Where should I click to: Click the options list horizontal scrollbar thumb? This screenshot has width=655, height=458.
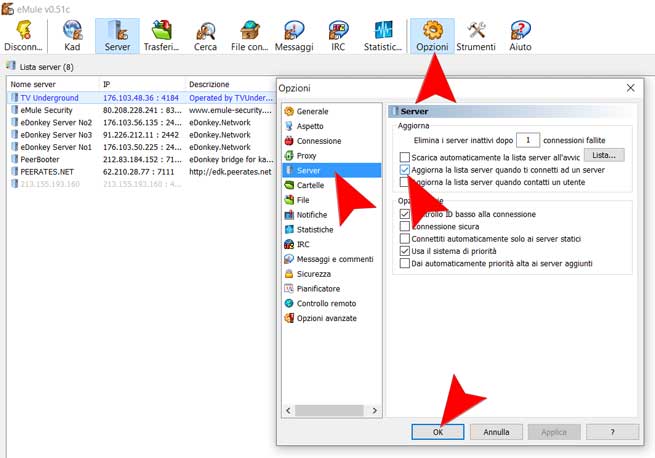[x=329, y=410]
